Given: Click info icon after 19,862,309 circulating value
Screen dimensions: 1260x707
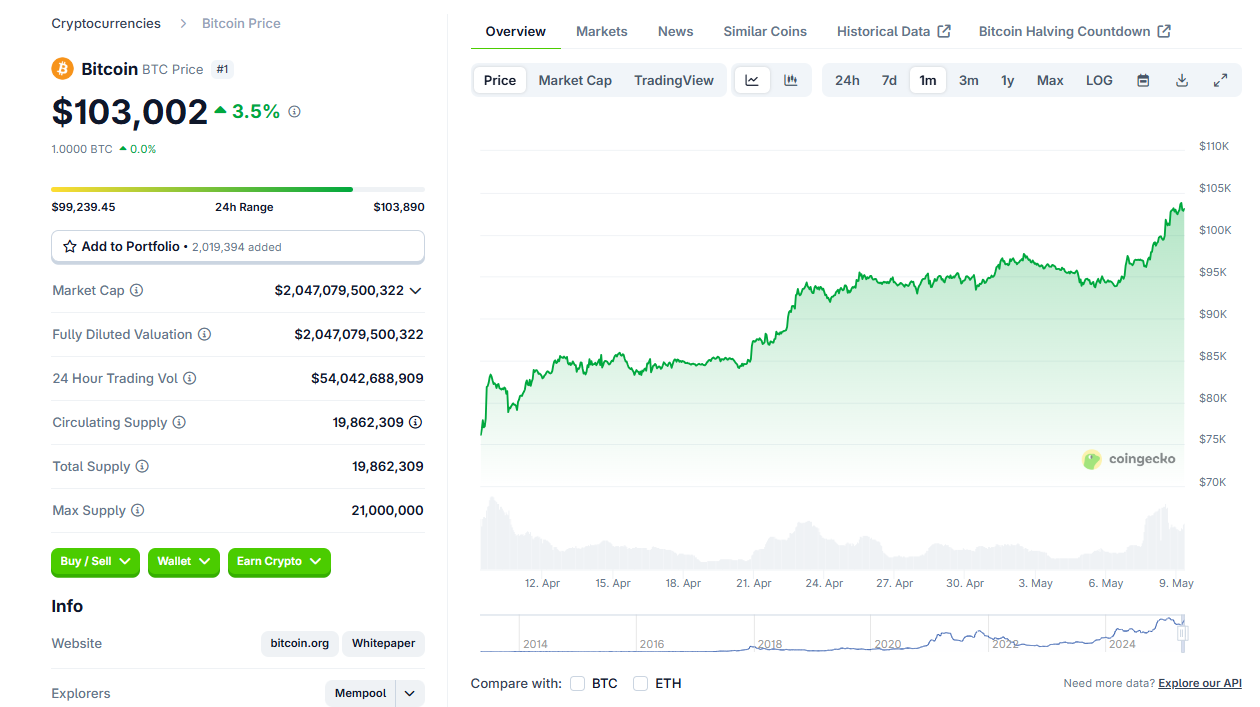Looking at the screenshot, I should point(415,422).
